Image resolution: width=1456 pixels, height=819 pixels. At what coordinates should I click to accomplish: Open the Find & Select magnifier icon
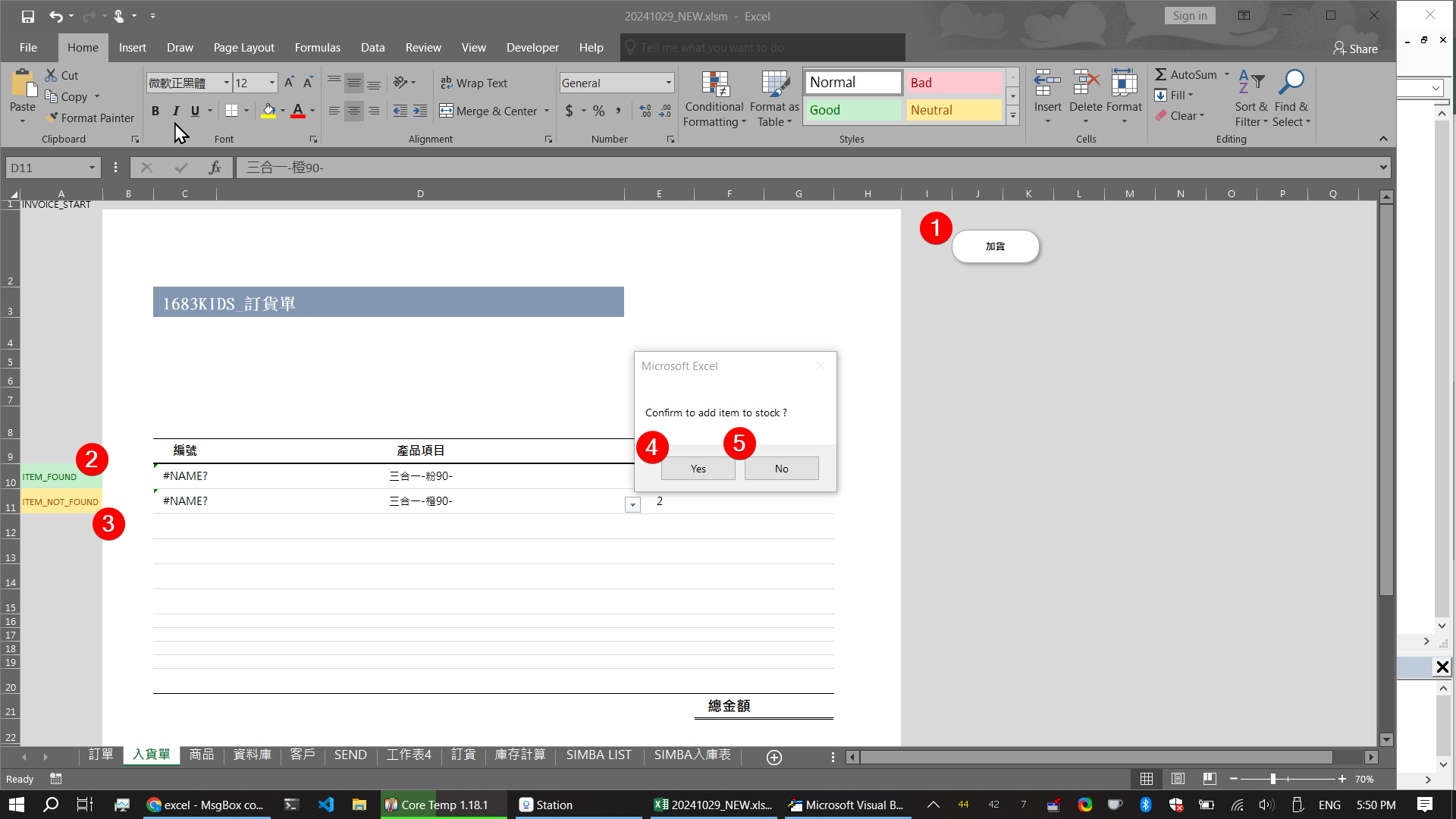(1291, 82)
